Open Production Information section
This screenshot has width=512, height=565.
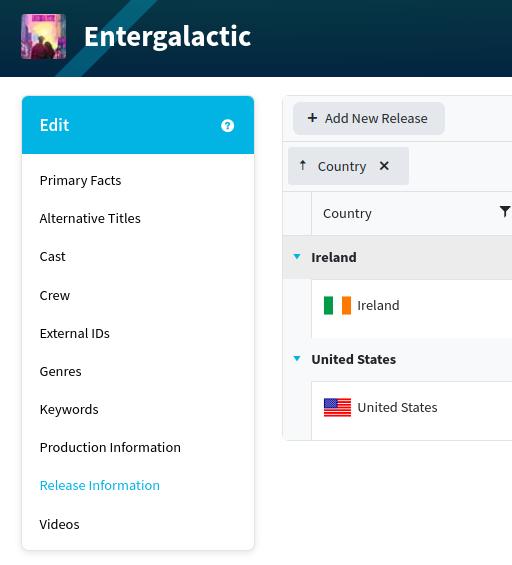(x=110, y=448)
